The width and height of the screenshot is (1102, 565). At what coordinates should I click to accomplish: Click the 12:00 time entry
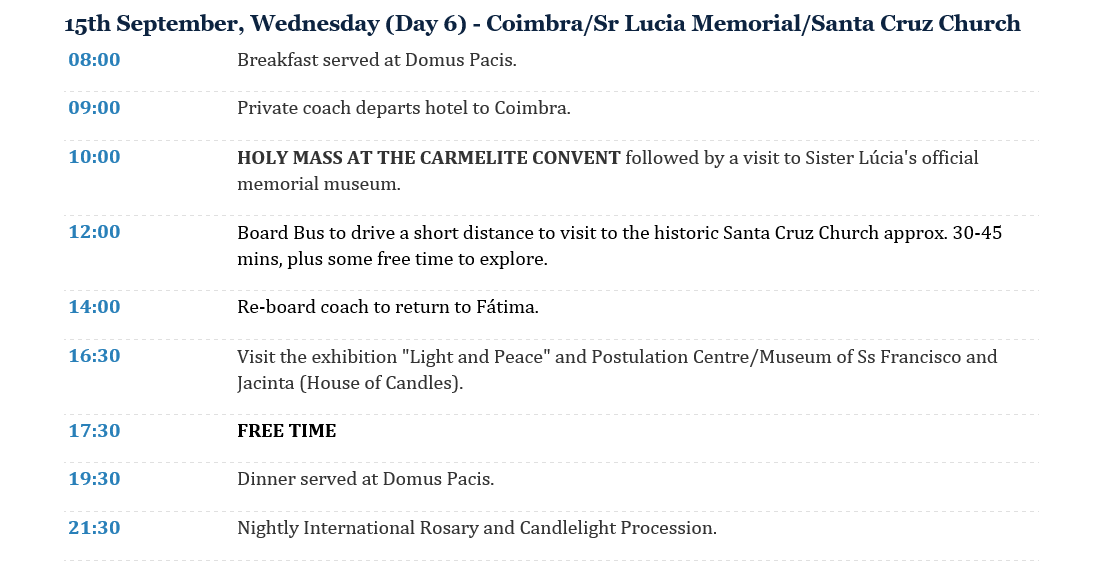(94, 232)
